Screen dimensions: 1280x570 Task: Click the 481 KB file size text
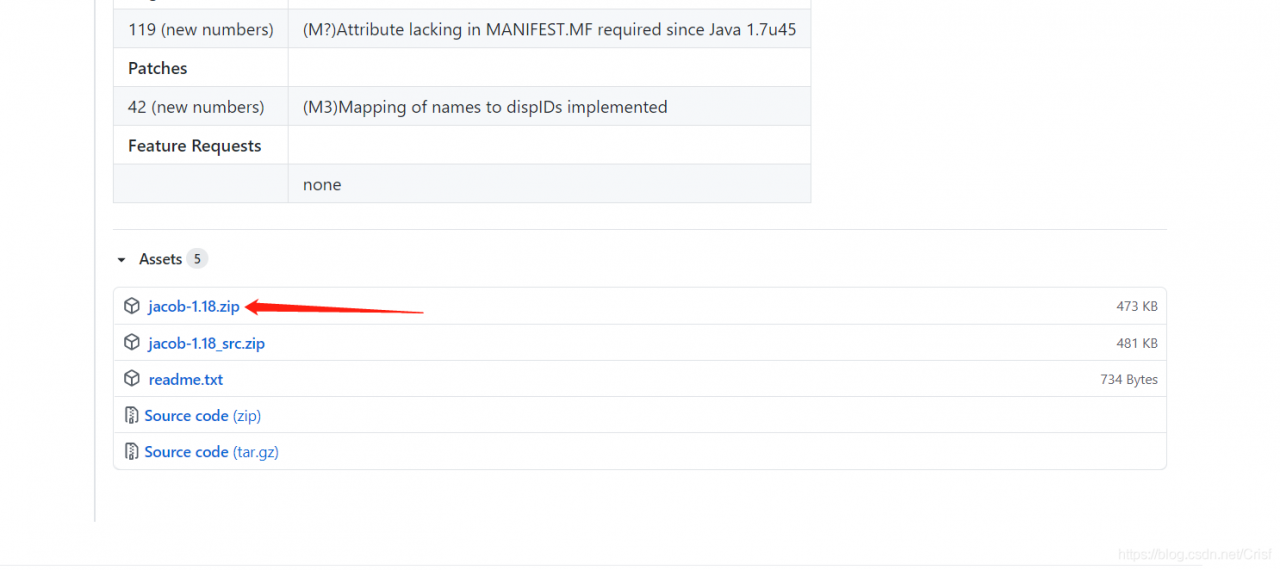(1137, 343)
